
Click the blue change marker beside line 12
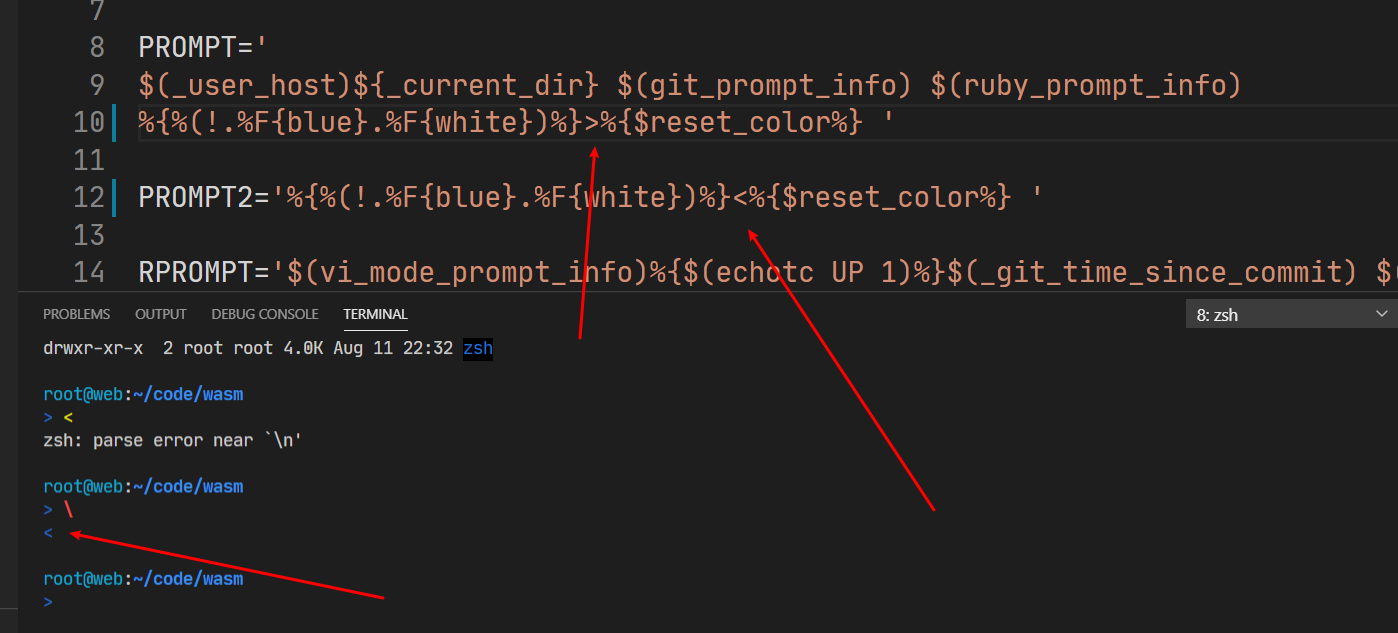click(x=116, y=197)
